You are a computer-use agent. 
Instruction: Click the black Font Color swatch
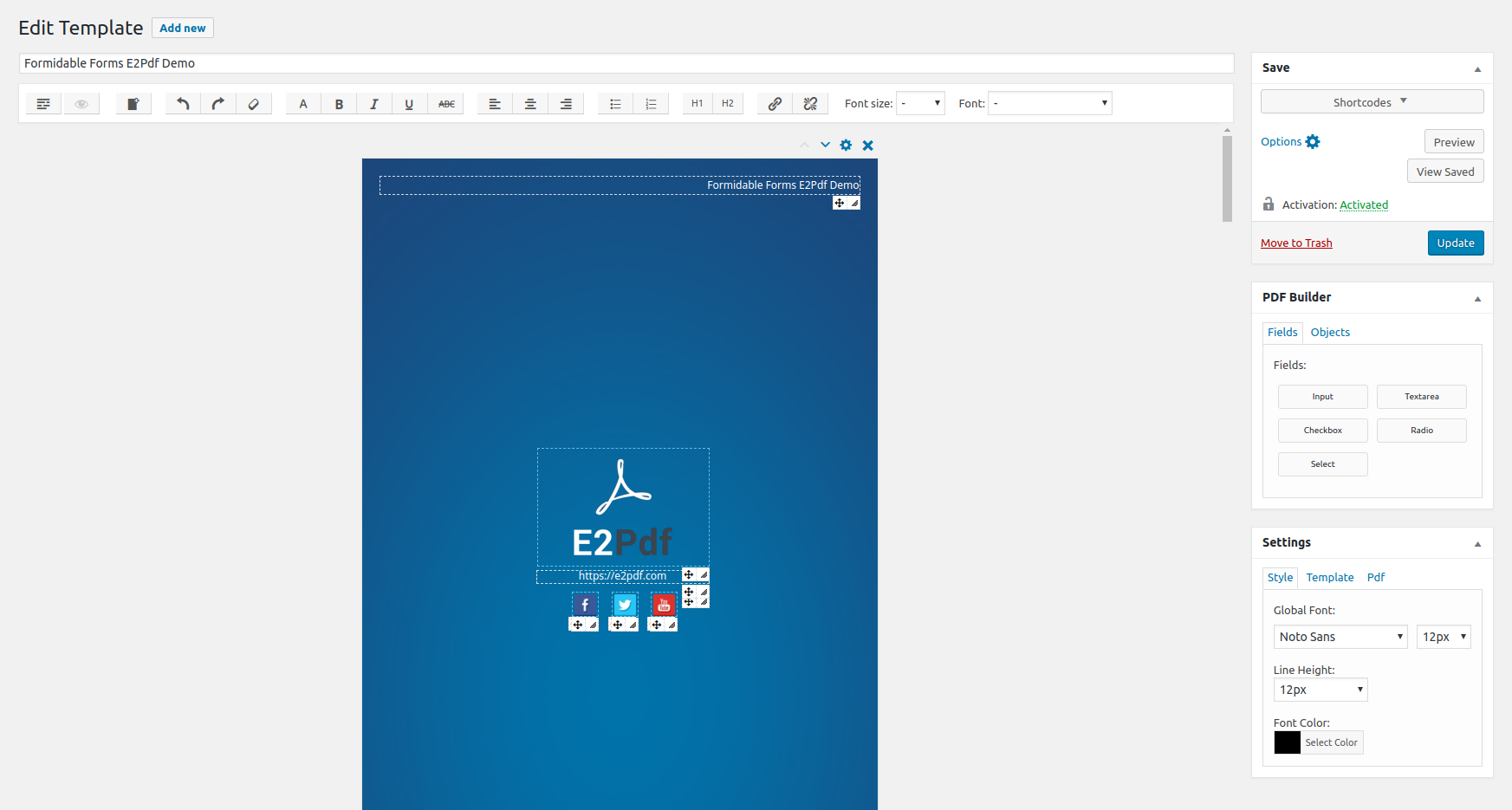[x=1288, y=742]
